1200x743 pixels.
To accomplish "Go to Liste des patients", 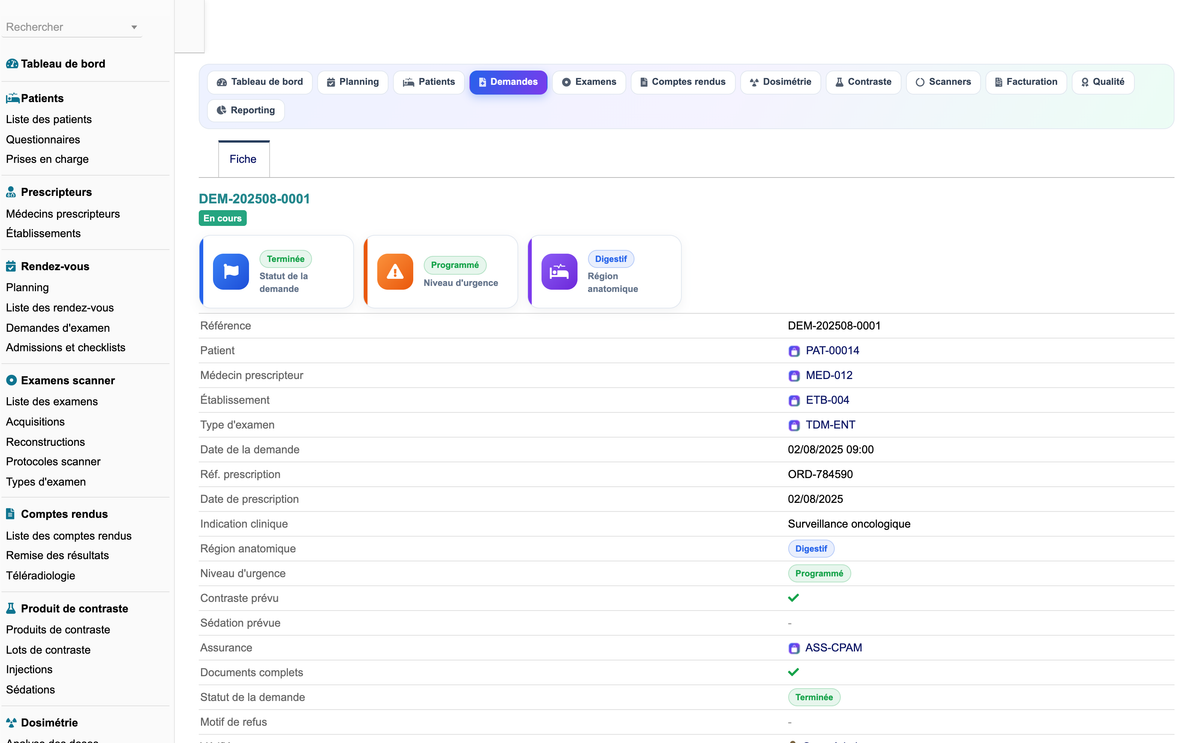I will coord(49,120).
